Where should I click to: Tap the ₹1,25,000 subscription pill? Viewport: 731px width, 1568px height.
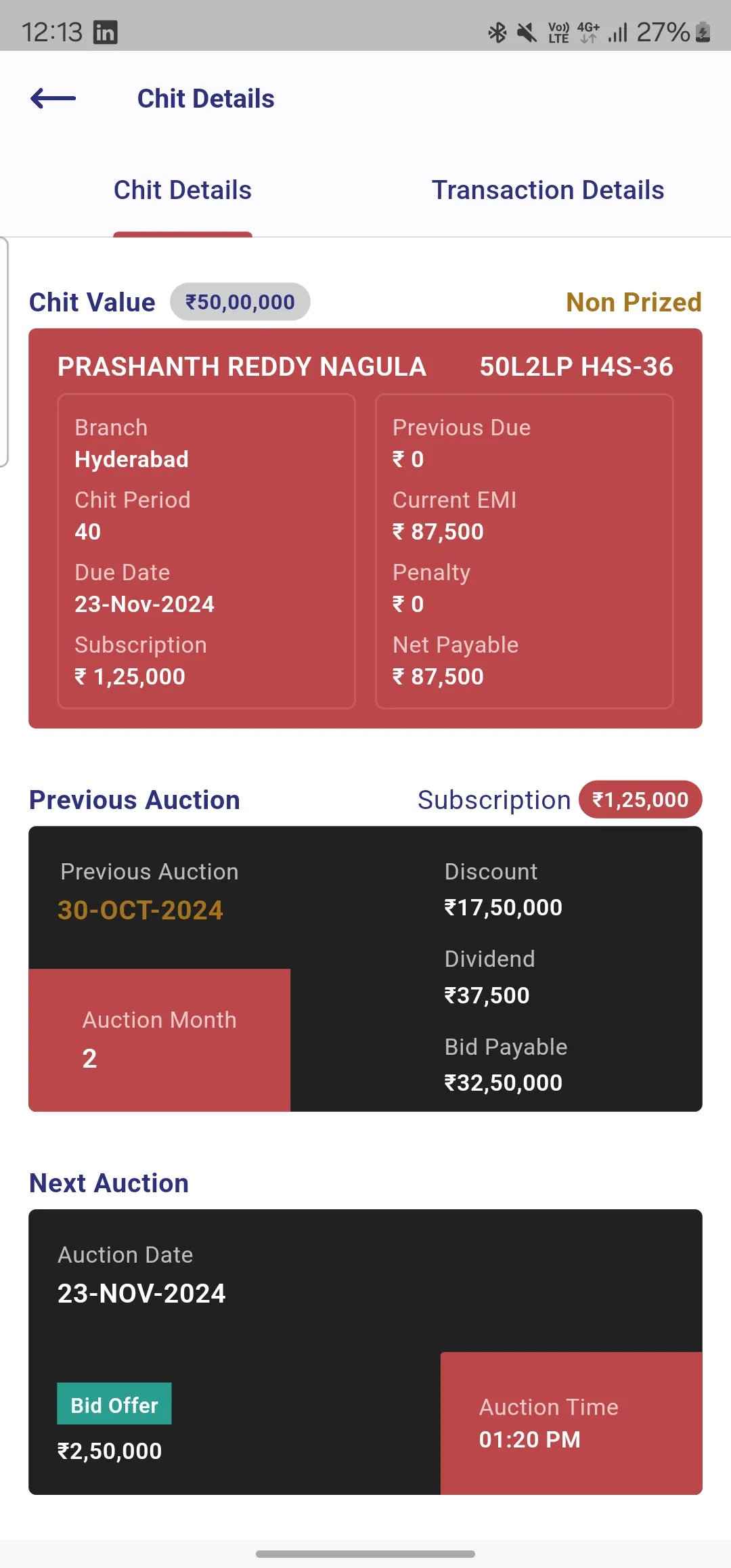coord(640,800)
